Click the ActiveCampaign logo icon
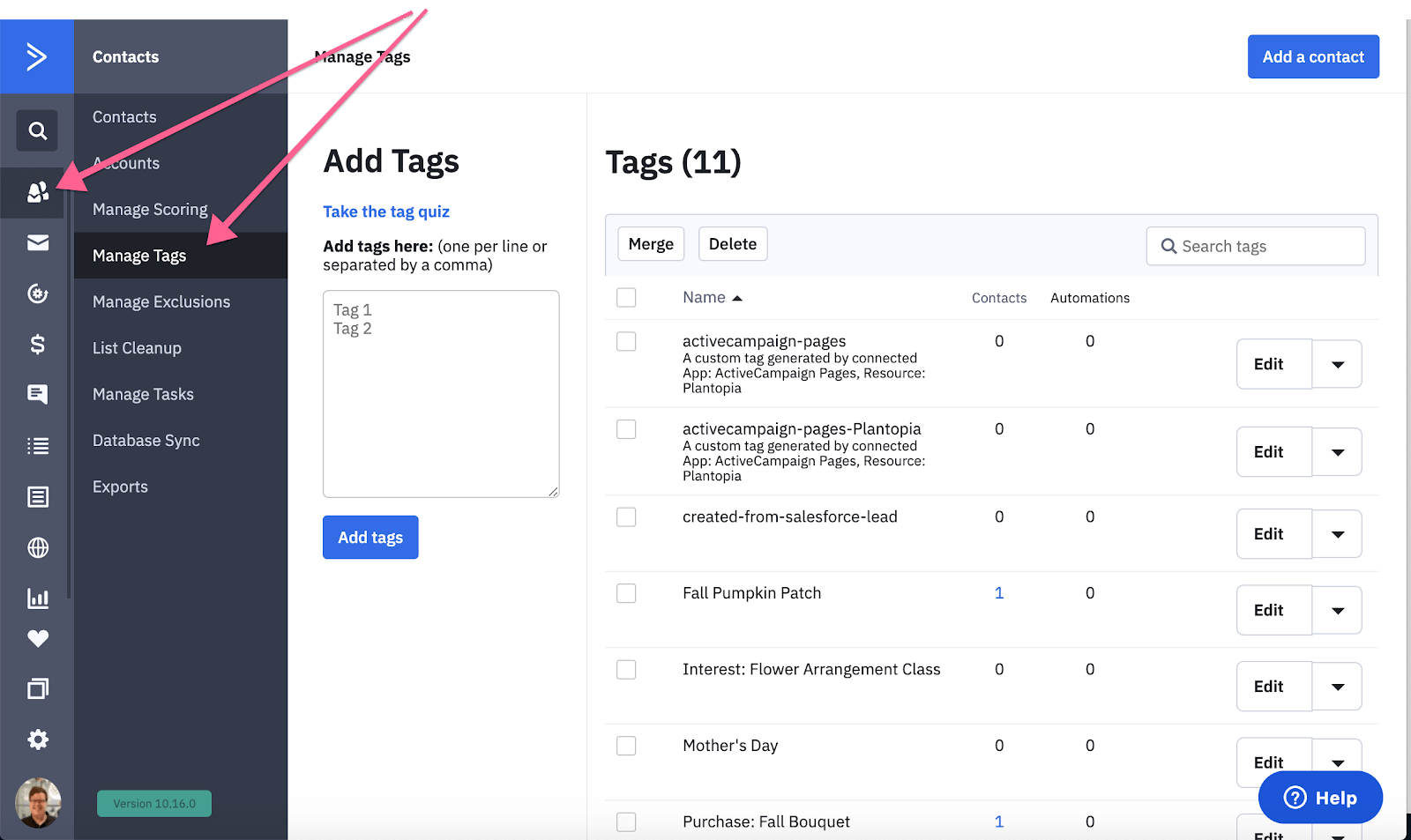1411x840 pixels. pyautogui.click(x=36, y=56)
